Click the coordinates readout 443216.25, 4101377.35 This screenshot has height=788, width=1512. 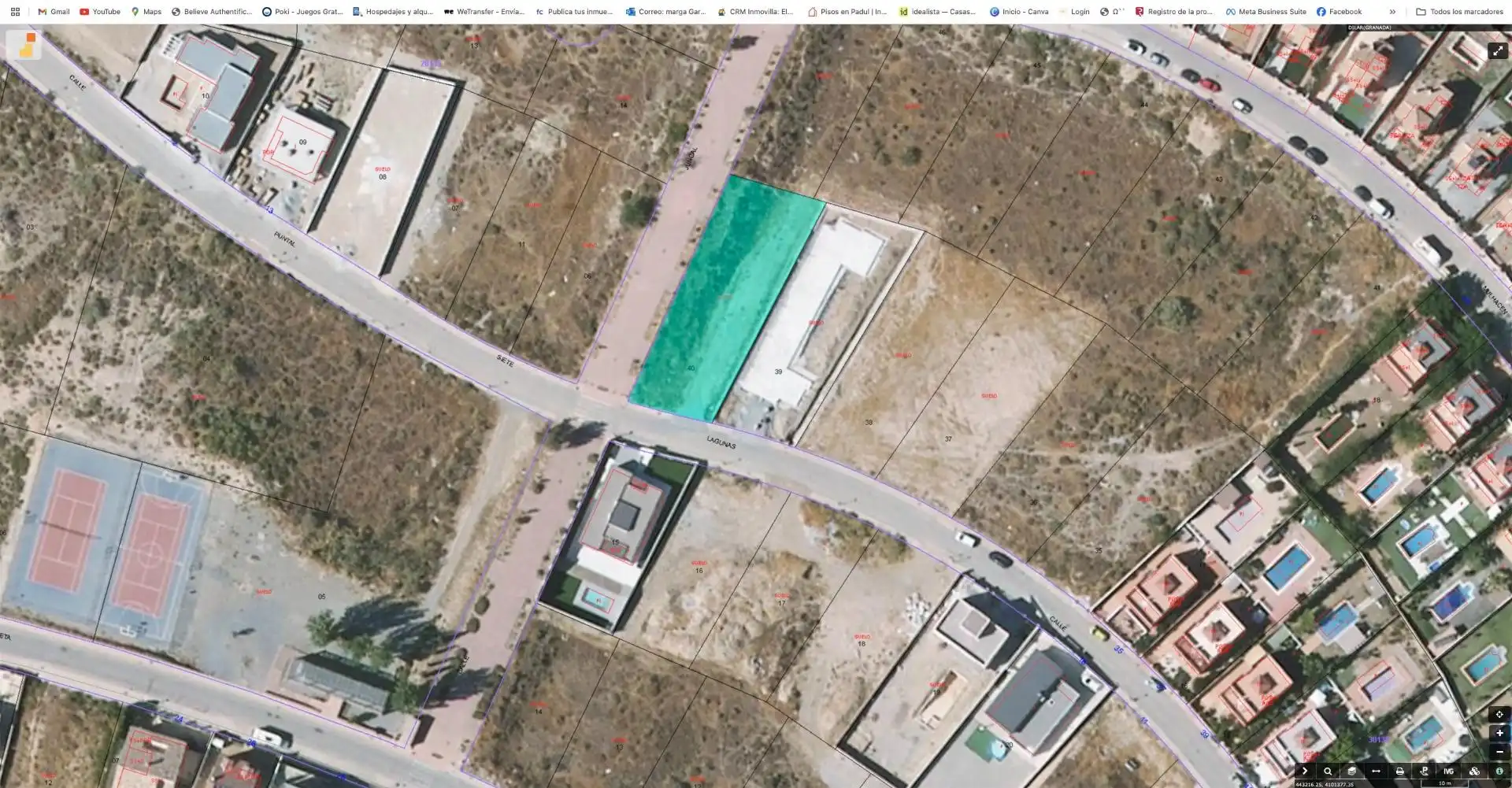tap(1325, 784)
